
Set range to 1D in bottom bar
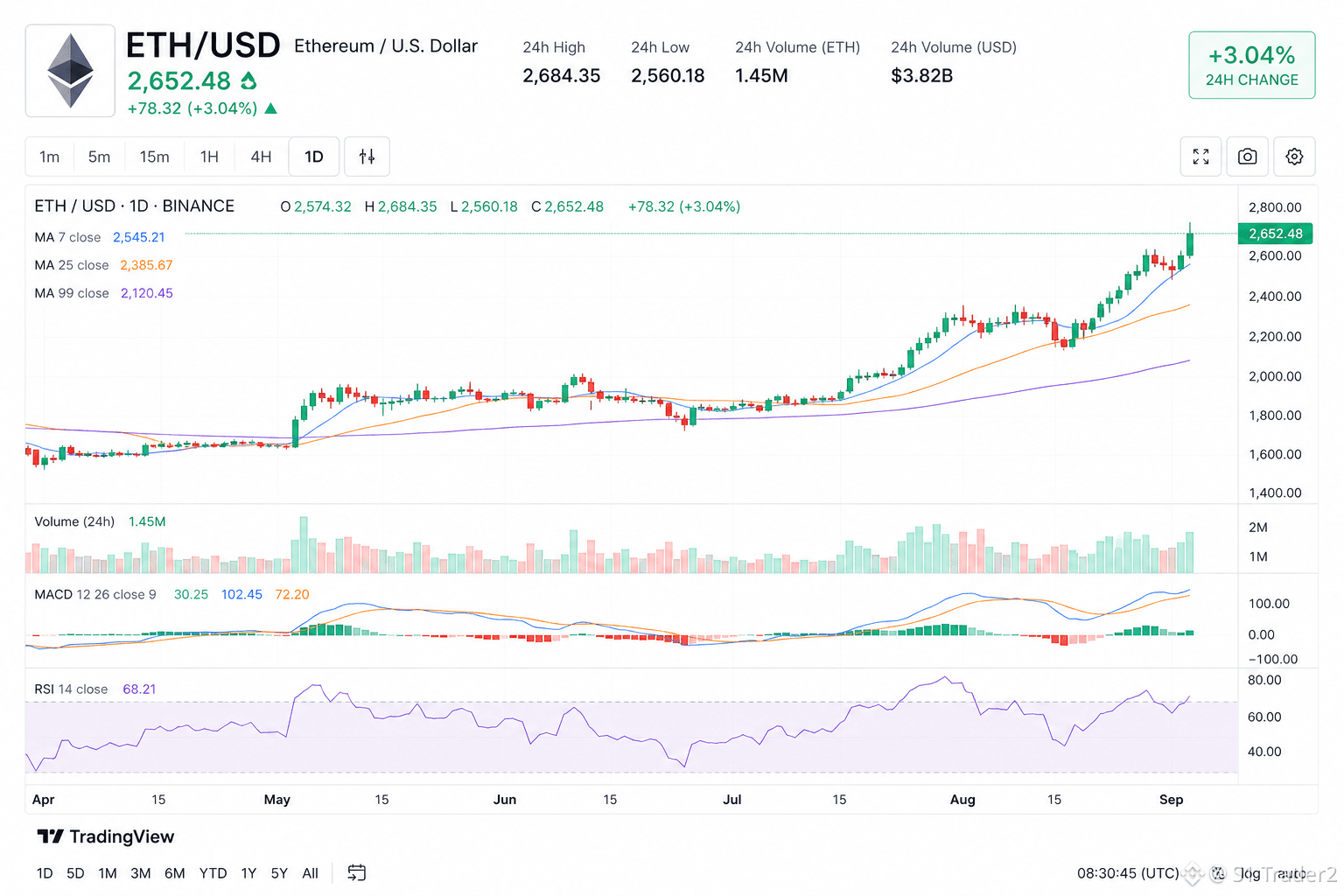pos(45,873)
